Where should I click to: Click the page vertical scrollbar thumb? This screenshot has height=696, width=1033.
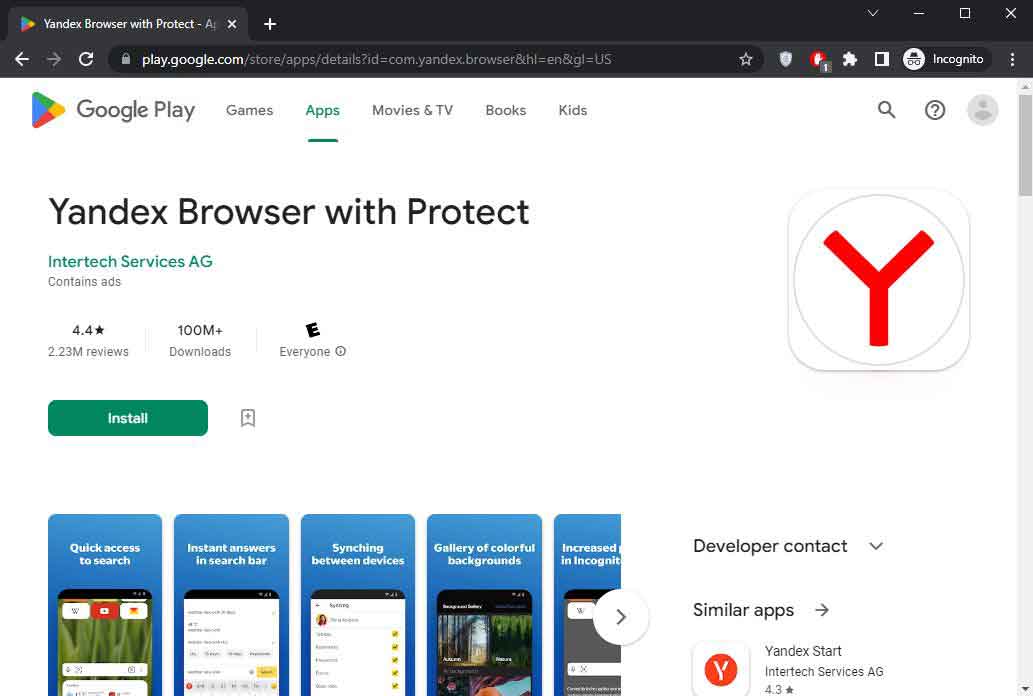(x=1025, y=145)
